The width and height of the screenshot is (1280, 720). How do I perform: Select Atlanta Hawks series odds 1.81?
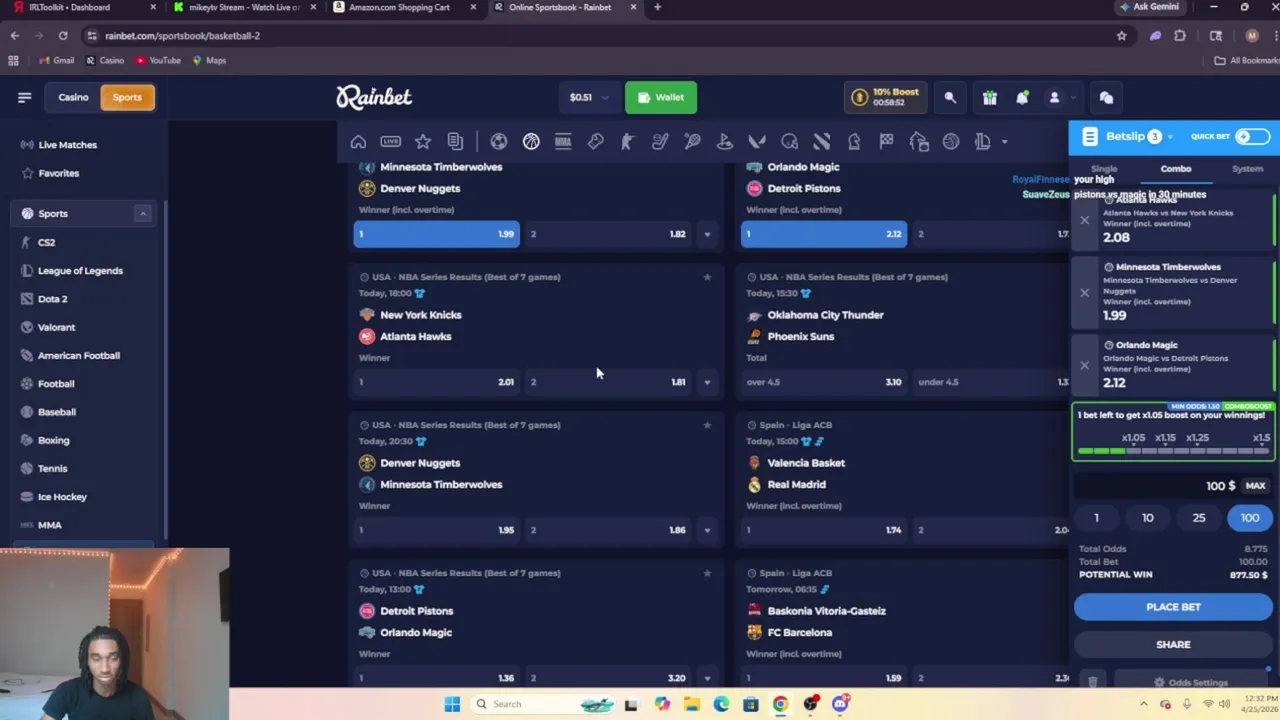coord(608,382)
